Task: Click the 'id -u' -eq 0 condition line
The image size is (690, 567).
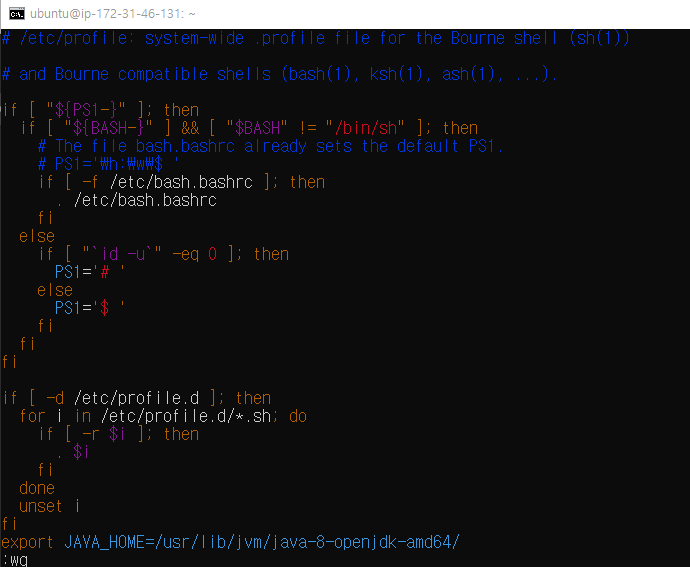Action: (164, 254)
